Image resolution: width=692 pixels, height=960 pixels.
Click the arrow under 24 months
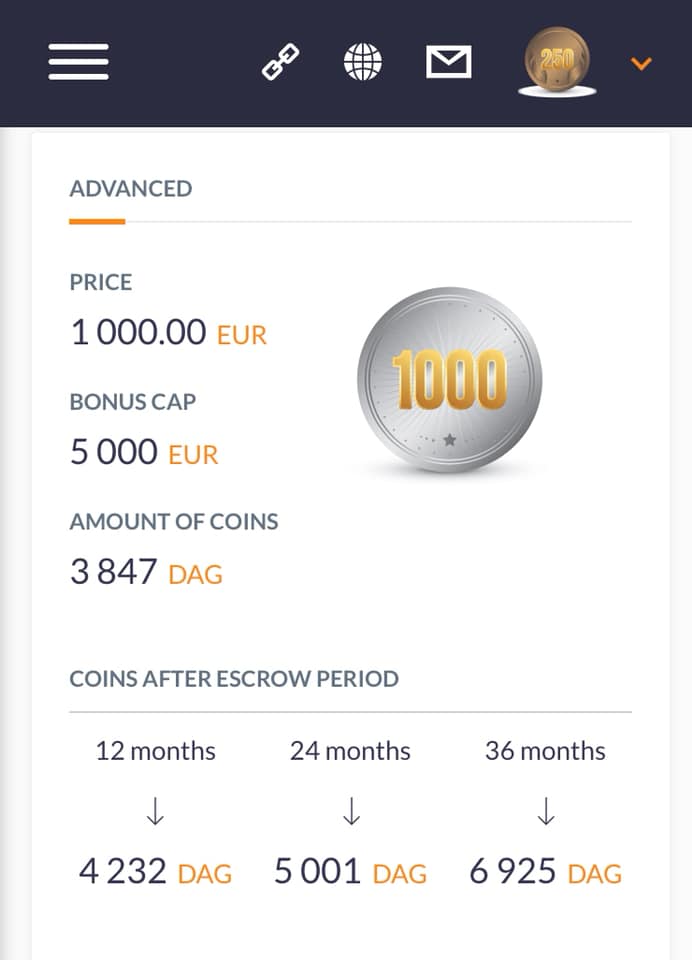tap(351, 814)
